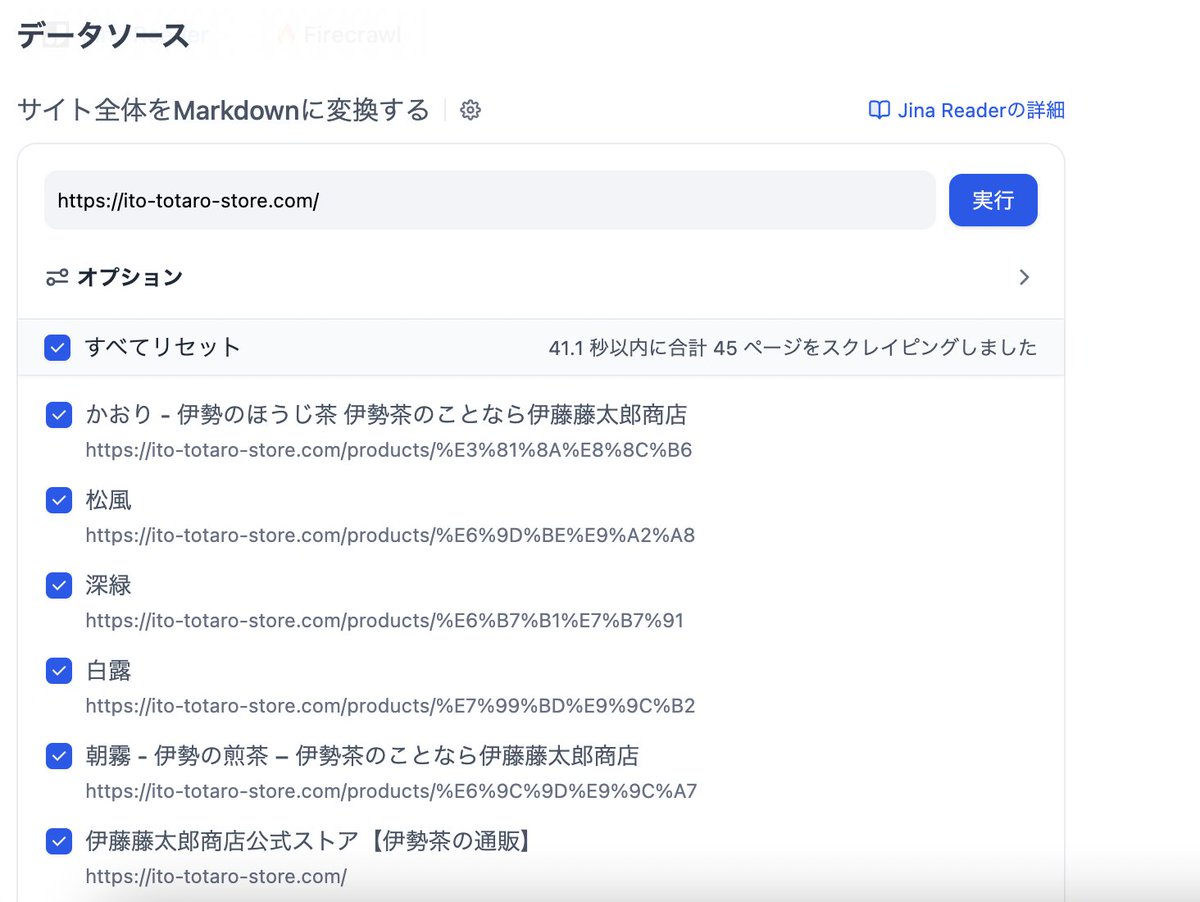Uncheck the かおり ほうじ茶 page checkbox
1200x902 pixels.
(58, 415)
